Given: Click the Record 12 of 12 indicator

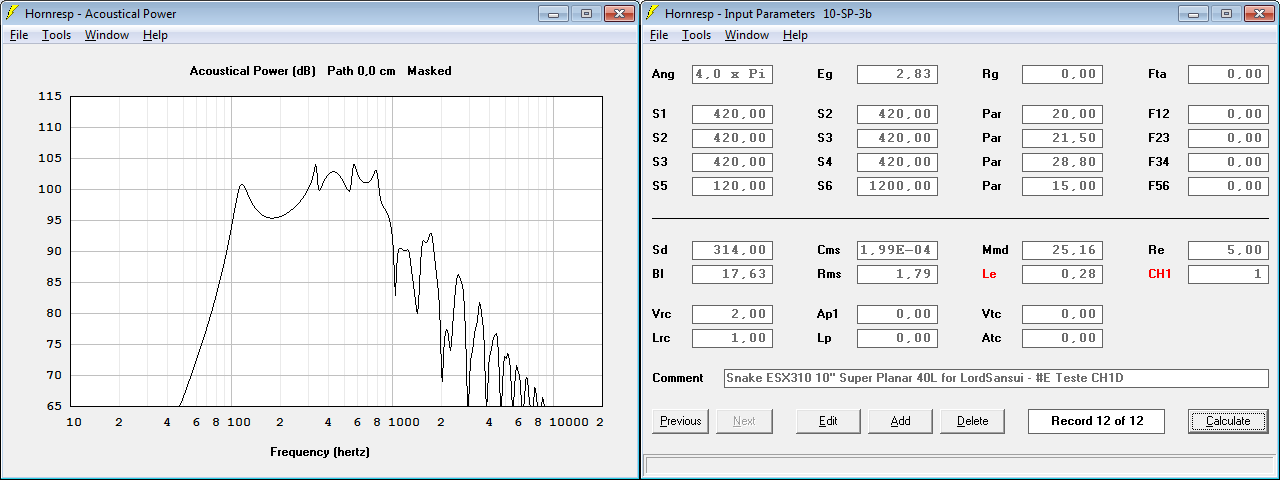Looking at the screenshot, I should click(x=1096, y=421).
